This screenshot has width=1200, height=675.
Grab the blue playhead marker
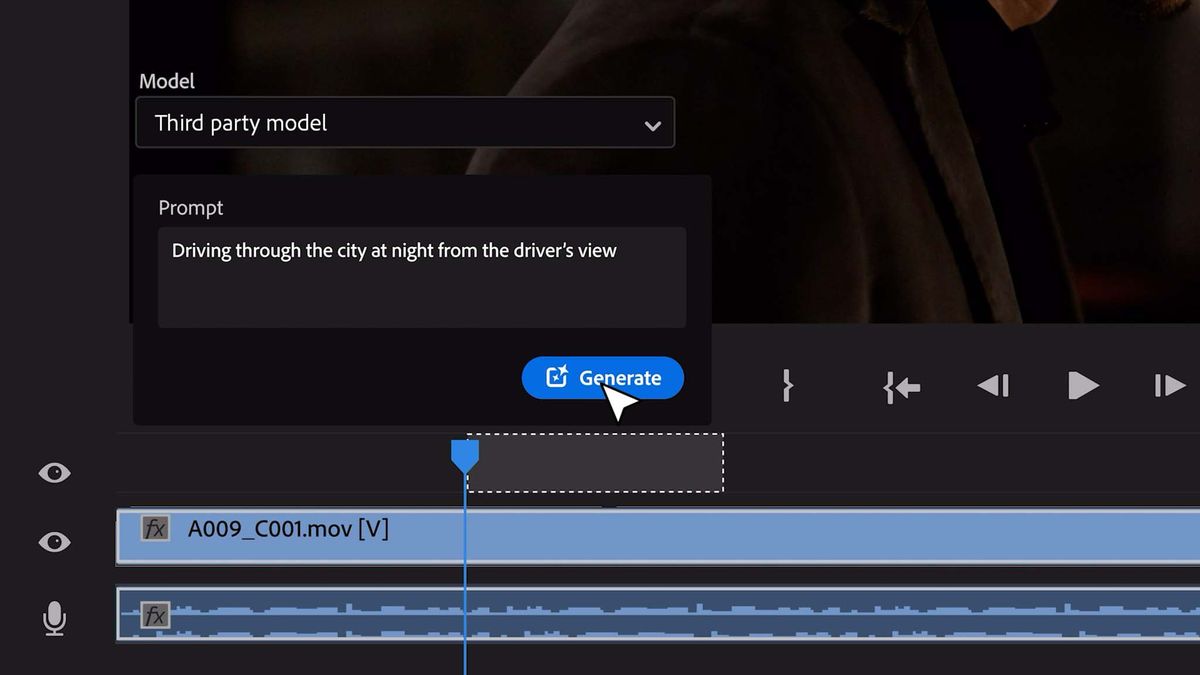pyautogui.click(x=466, y=455)
